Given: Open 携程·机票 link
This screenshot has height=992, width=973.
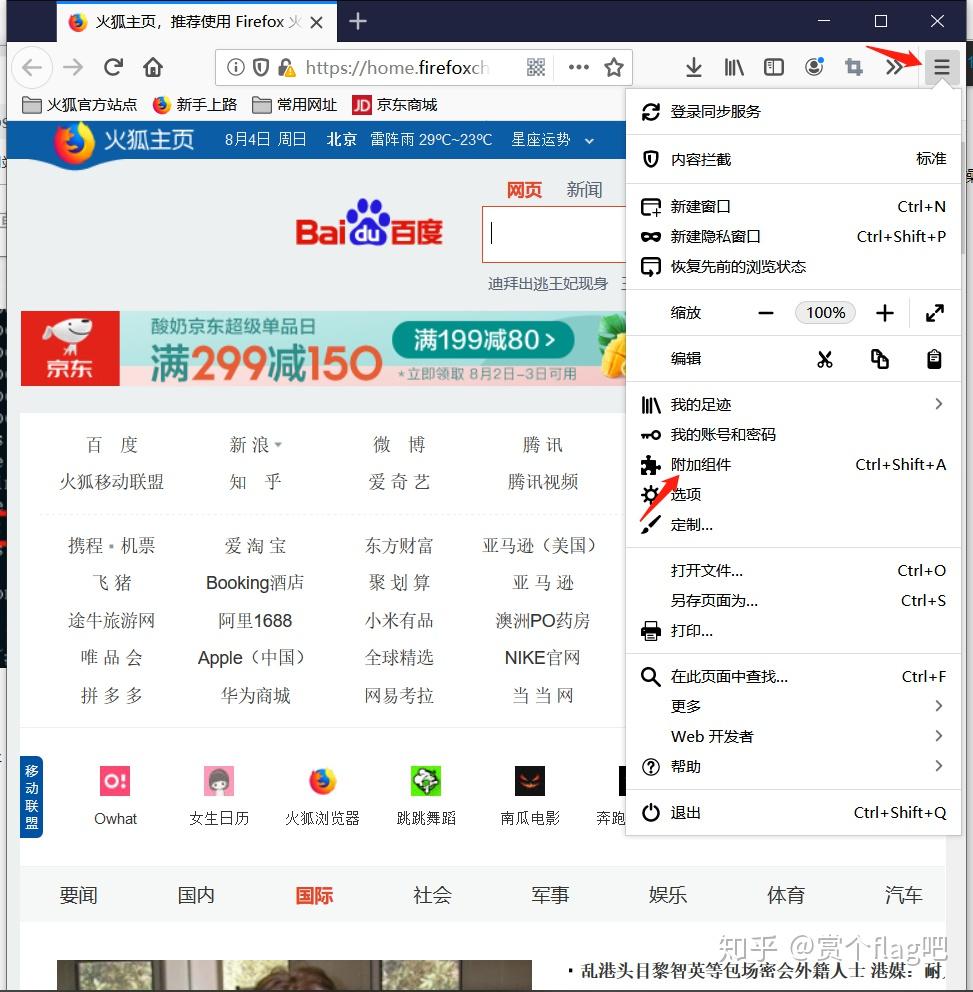Looking at the screenshot, I should click(x=111, y=545).
